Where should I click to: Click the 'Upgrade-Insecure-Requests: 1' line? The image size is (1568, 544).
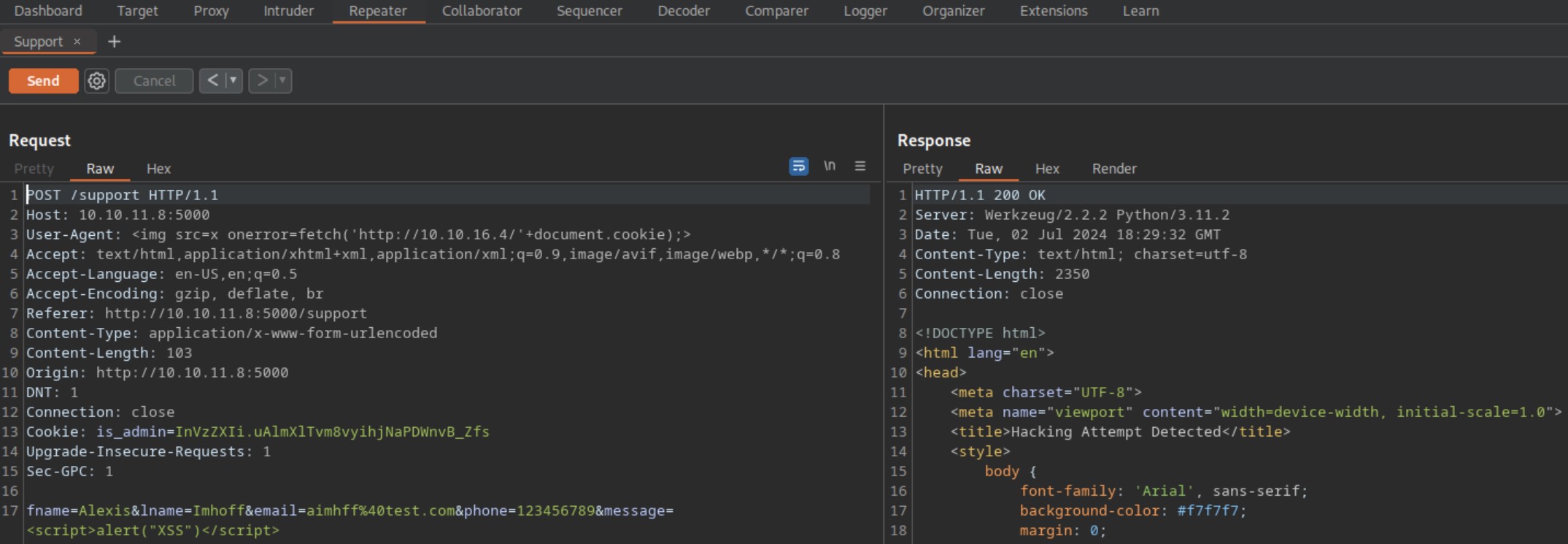tap(148, 451)
